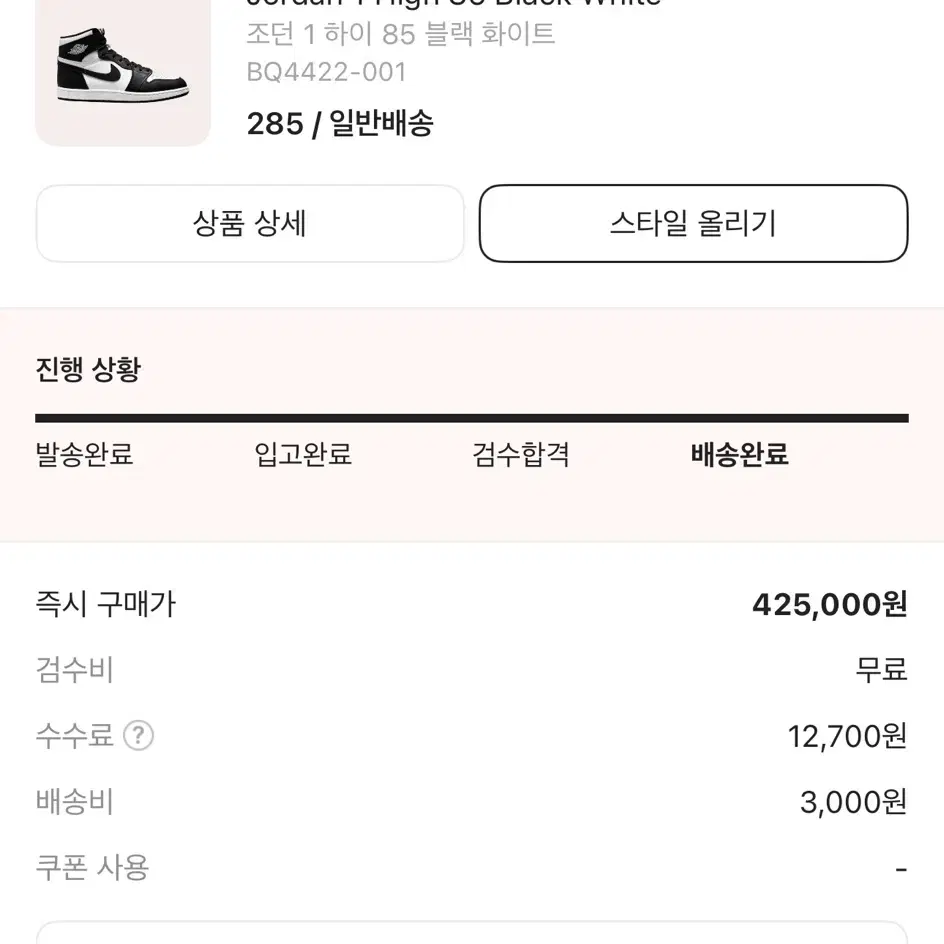Viewport: 944px width, 944px height.
Task: Click the black progress bar
Action: click(x=472, y=418)
